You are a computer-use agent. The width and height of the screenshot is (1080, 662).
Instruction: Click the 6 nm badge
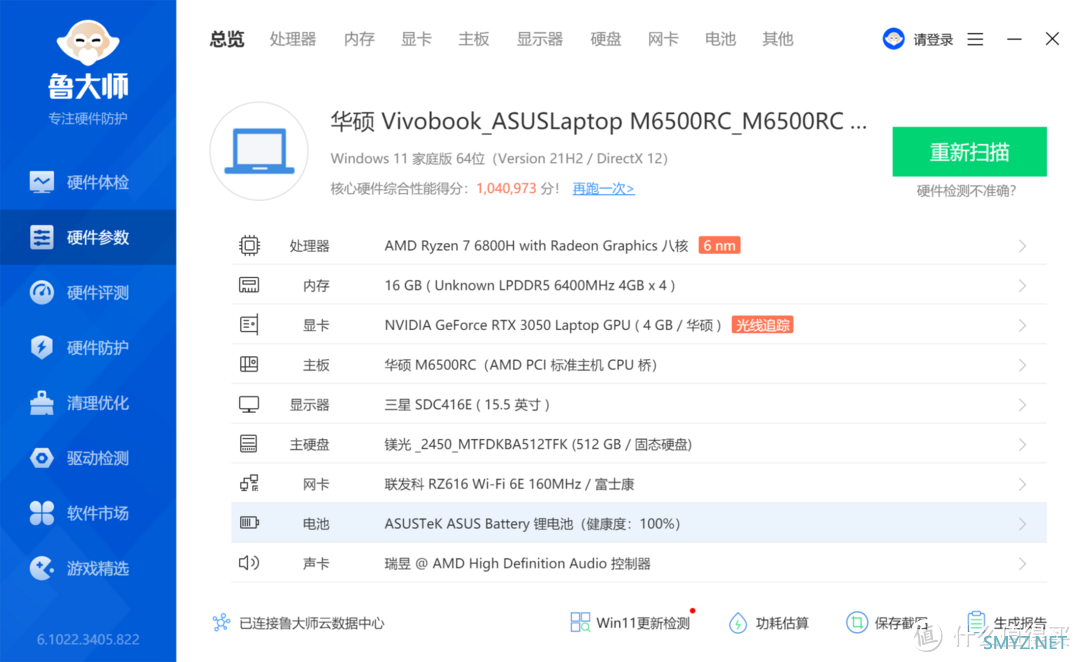719,245
